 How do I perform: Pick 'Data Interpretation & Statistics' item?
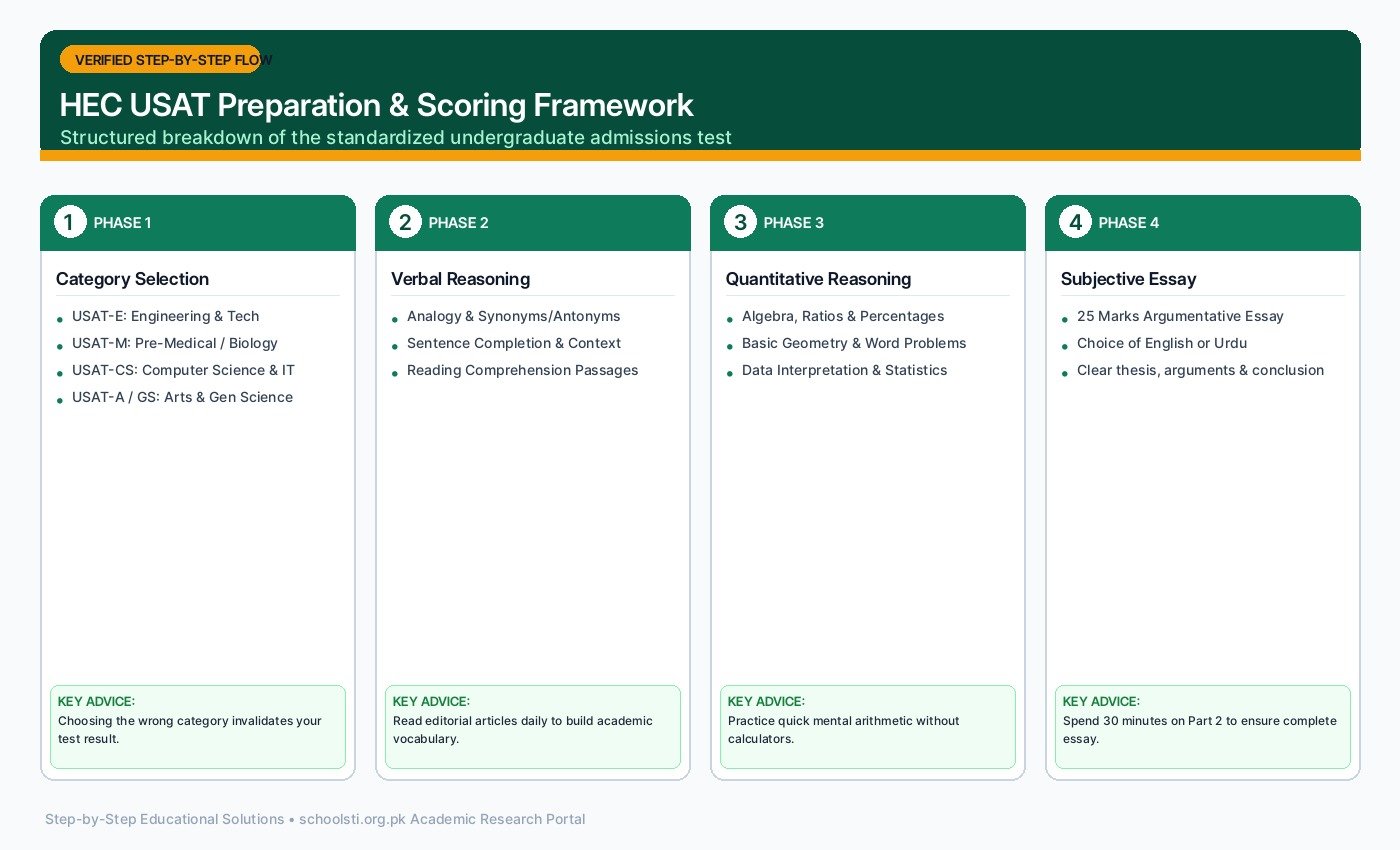[845, 370]
